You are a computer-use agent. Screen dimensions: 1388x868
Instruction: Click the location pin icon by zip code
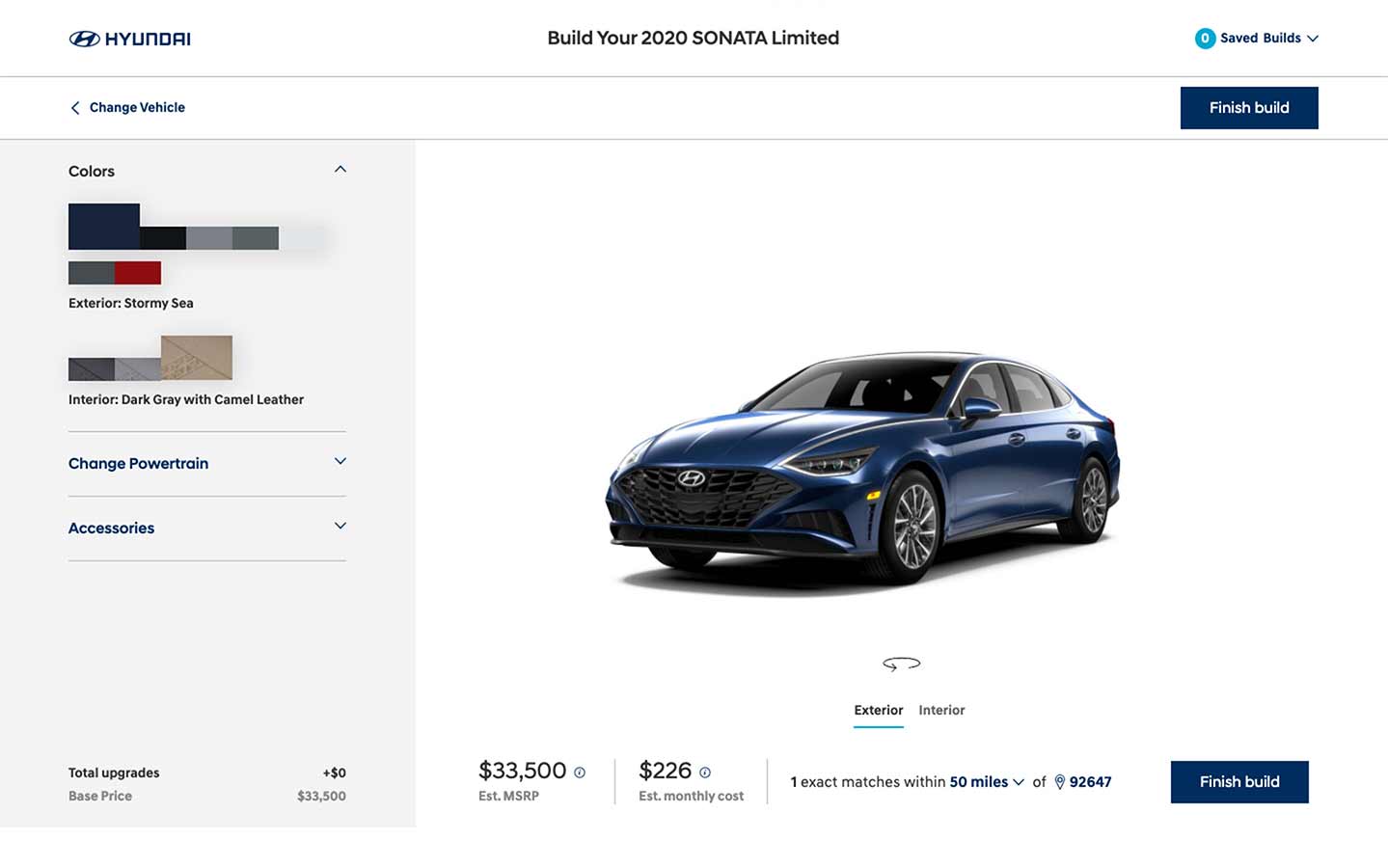[1059, 782]
